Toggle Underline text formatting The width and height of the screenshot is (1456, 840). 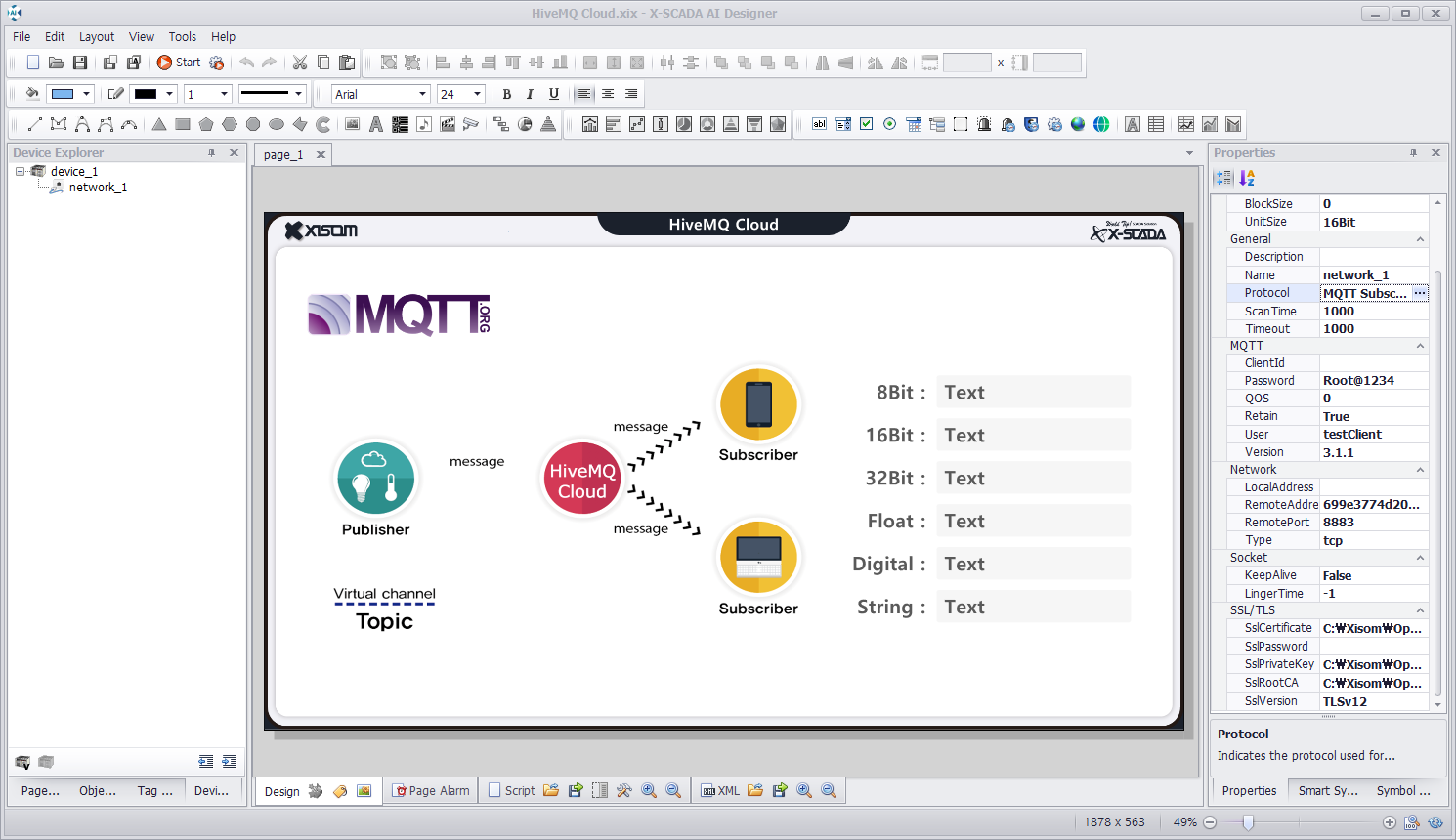(x=554, y=94)
